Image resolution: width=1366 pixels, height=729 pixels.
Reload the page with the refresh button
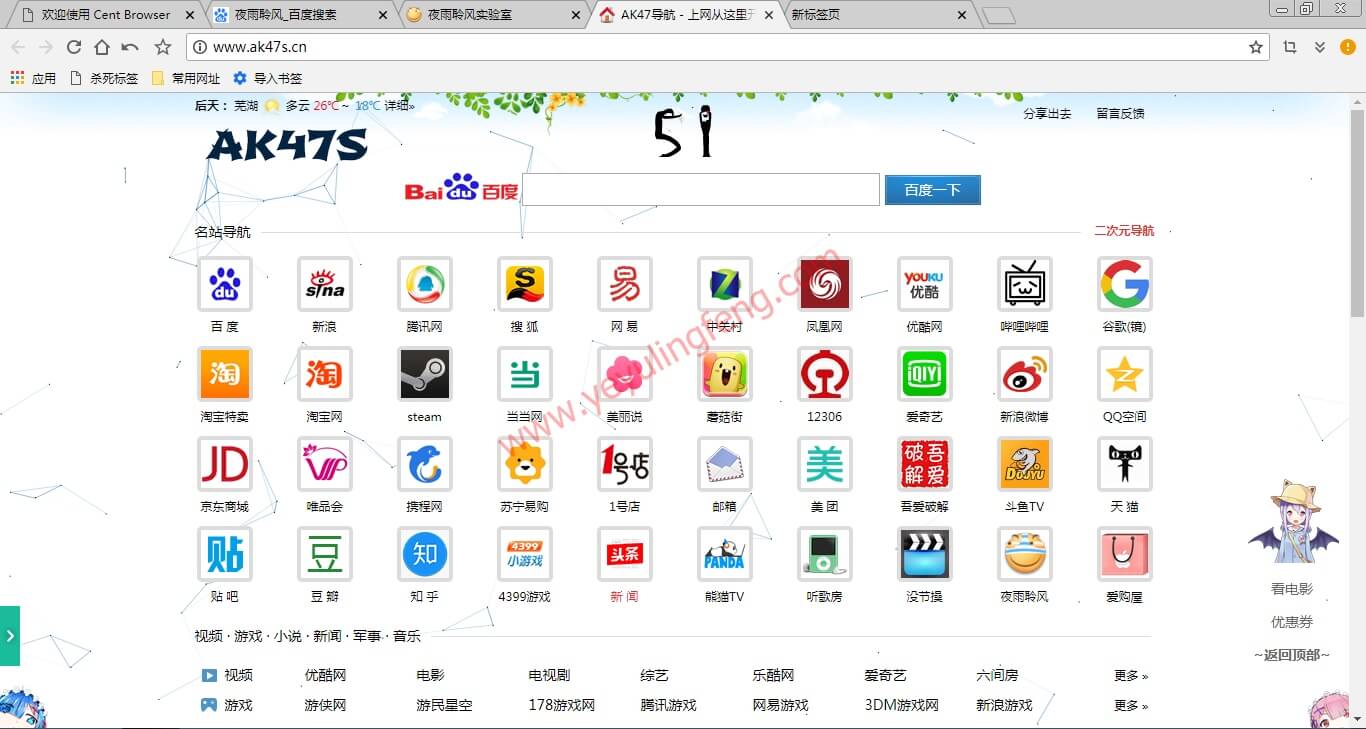pos(74,47)
